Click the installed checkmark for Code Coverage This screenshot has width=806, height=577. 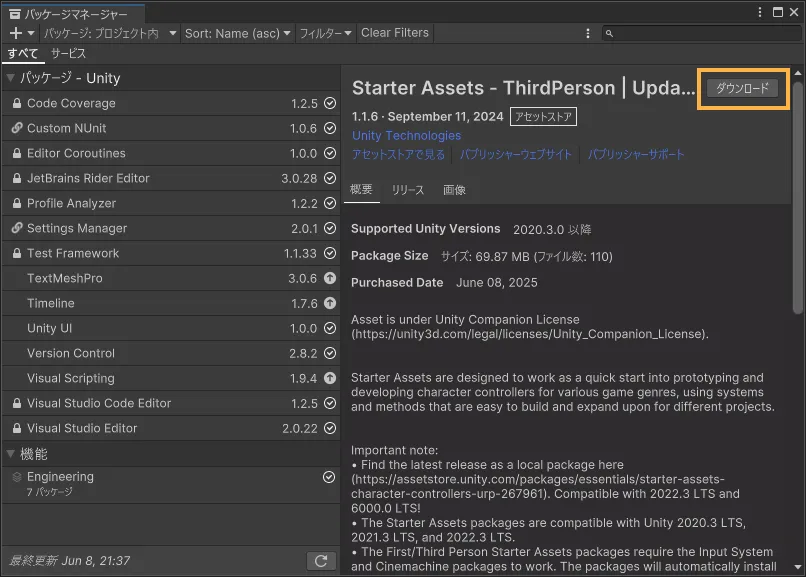tap(330, 103)
